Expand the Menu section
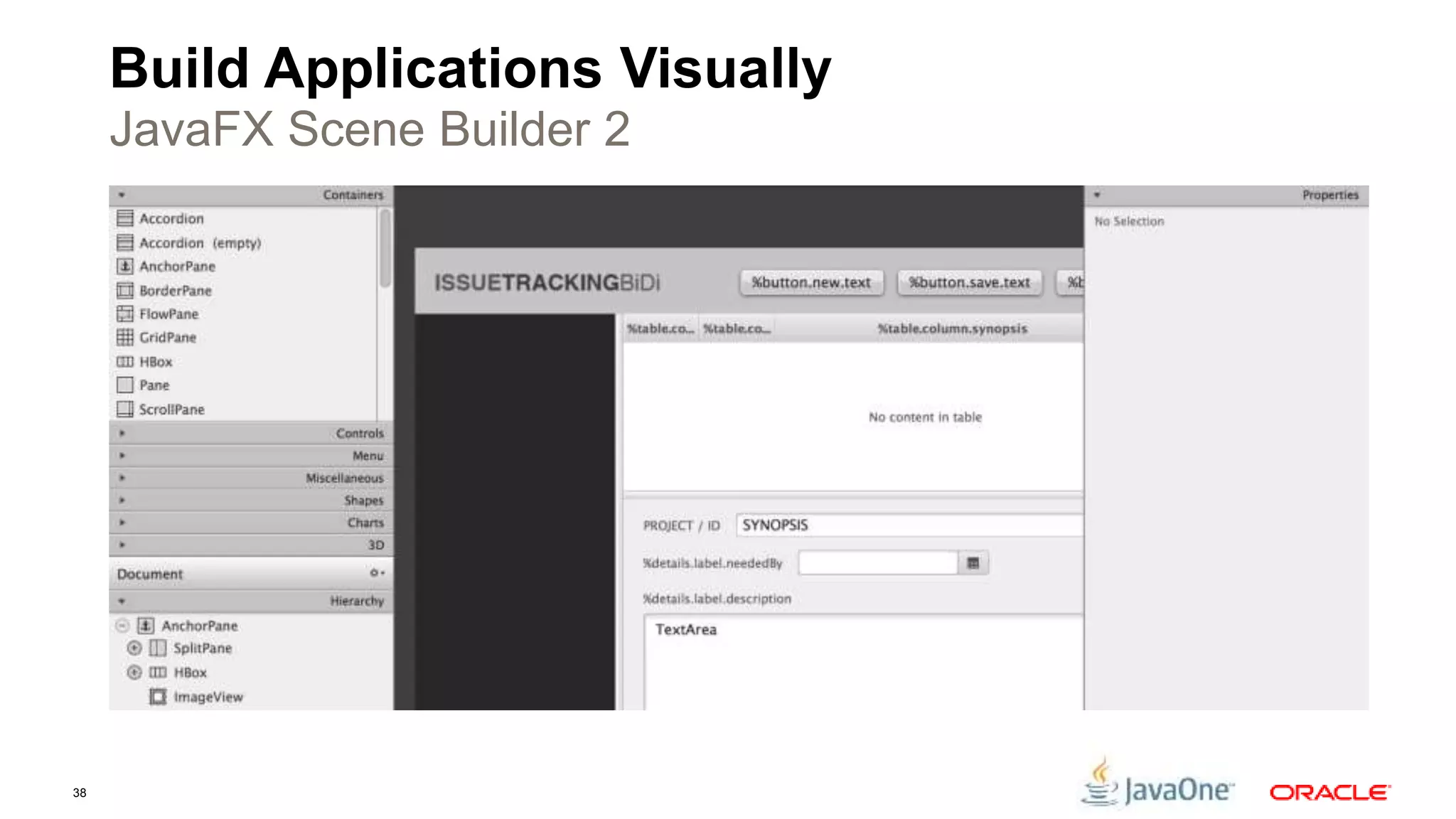The height and width of the screenshot is (819, 1456). (x=122, y=455)
